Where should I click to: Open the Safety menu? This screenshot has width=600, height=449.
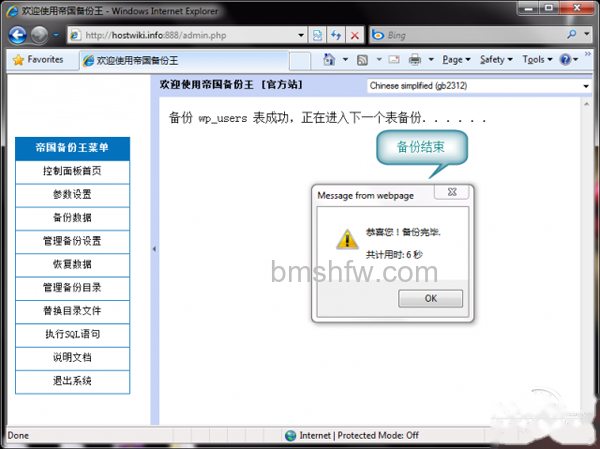pyautogui.click(x=496, y=60)
